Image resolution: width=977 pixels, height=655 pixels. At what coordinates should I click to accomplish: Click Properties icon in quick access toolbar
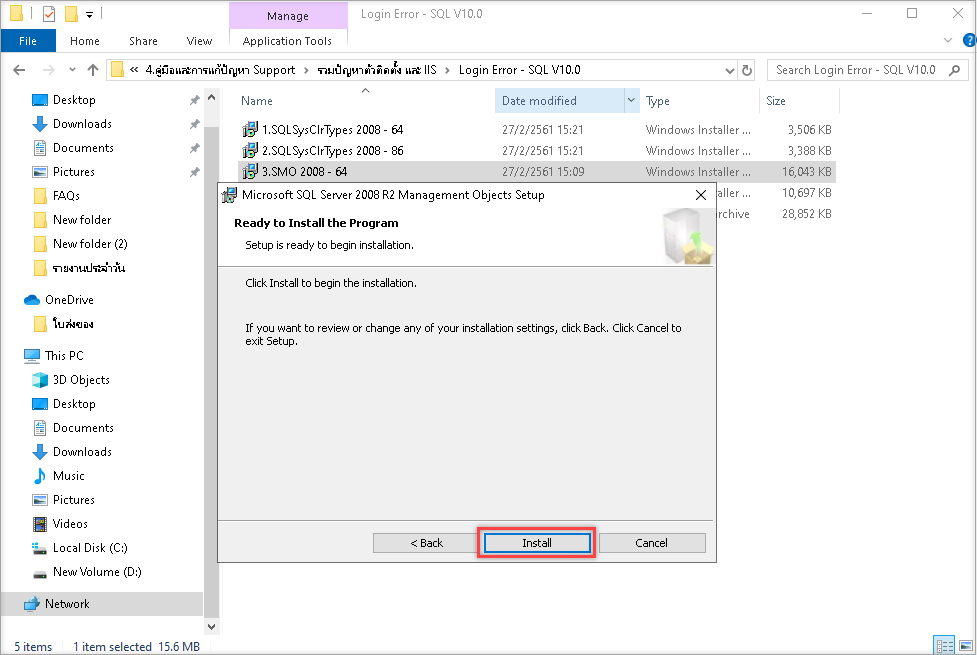(49, 14)
